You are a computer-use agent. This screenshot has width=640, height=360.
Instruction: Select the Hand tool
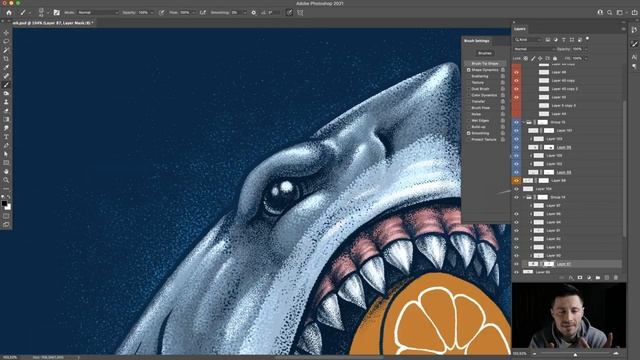coord(6,171)
